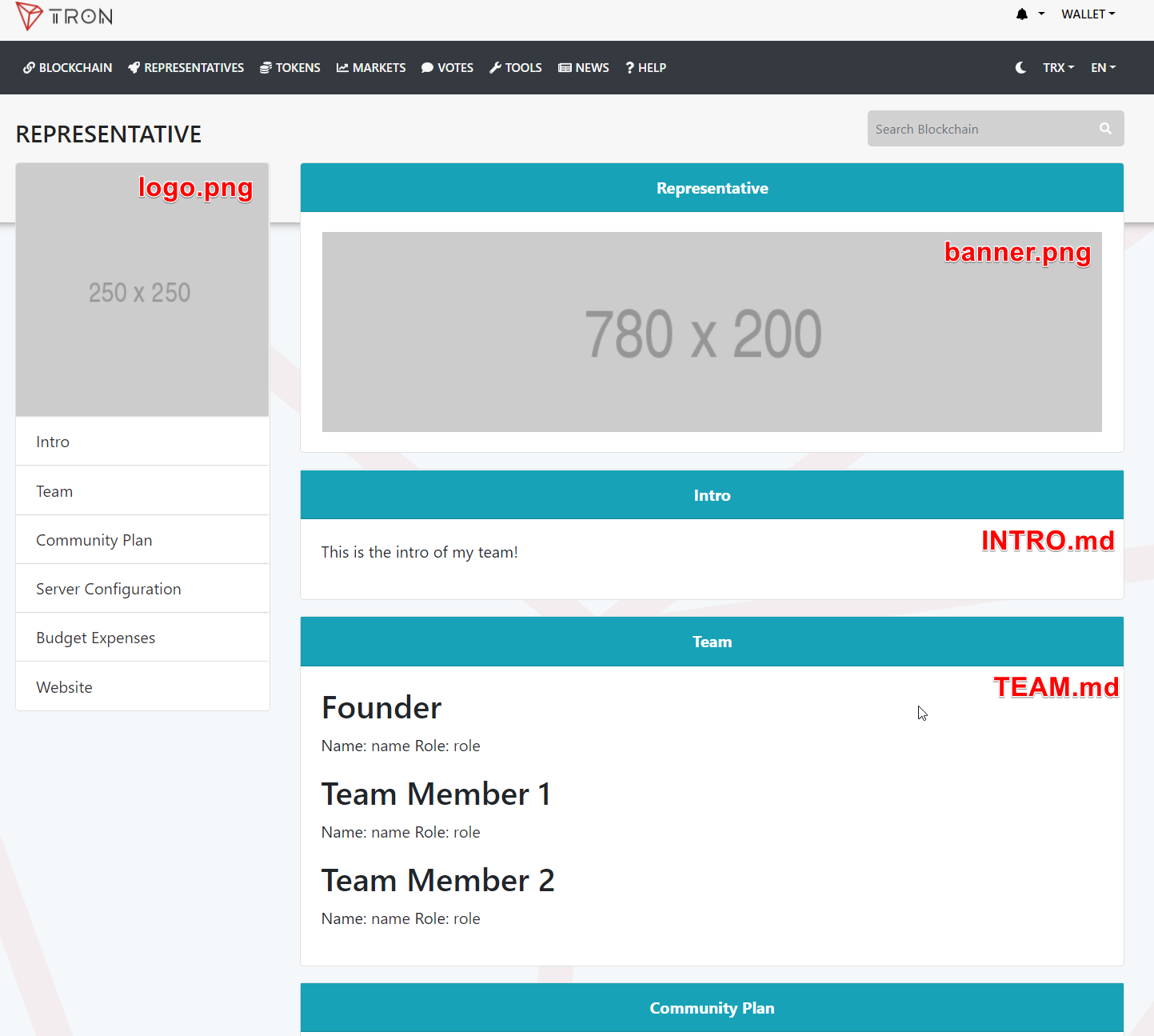
Task: Click the chain icon beside BLOCKCHAIN
Action: pos(29,68)
